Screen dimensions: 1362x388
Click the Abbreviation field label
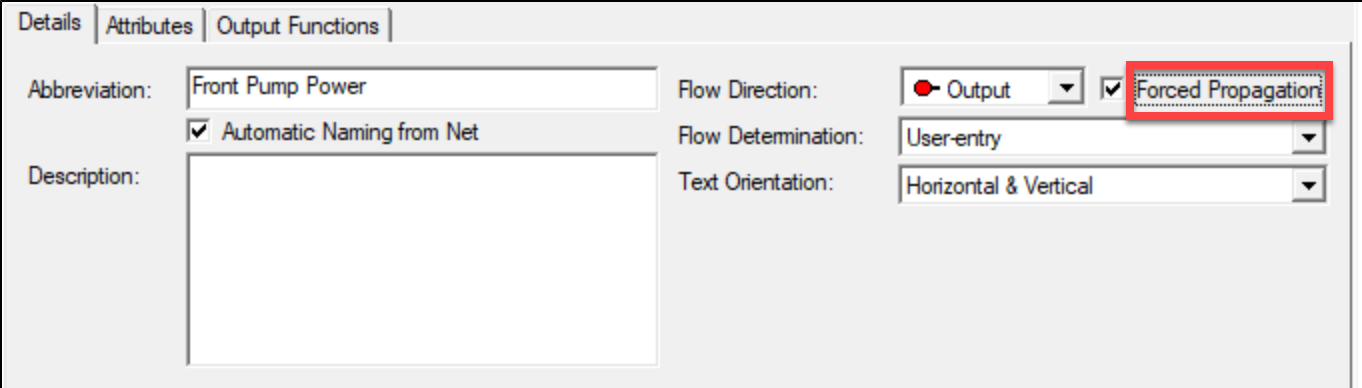pos(89,90)
